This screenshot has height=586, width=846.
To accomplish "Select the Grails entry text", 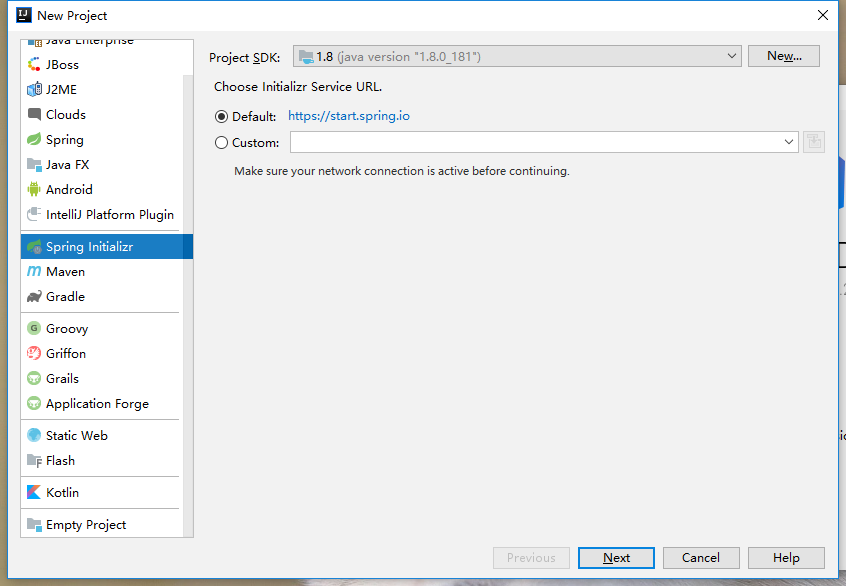I will coord(62,379).
